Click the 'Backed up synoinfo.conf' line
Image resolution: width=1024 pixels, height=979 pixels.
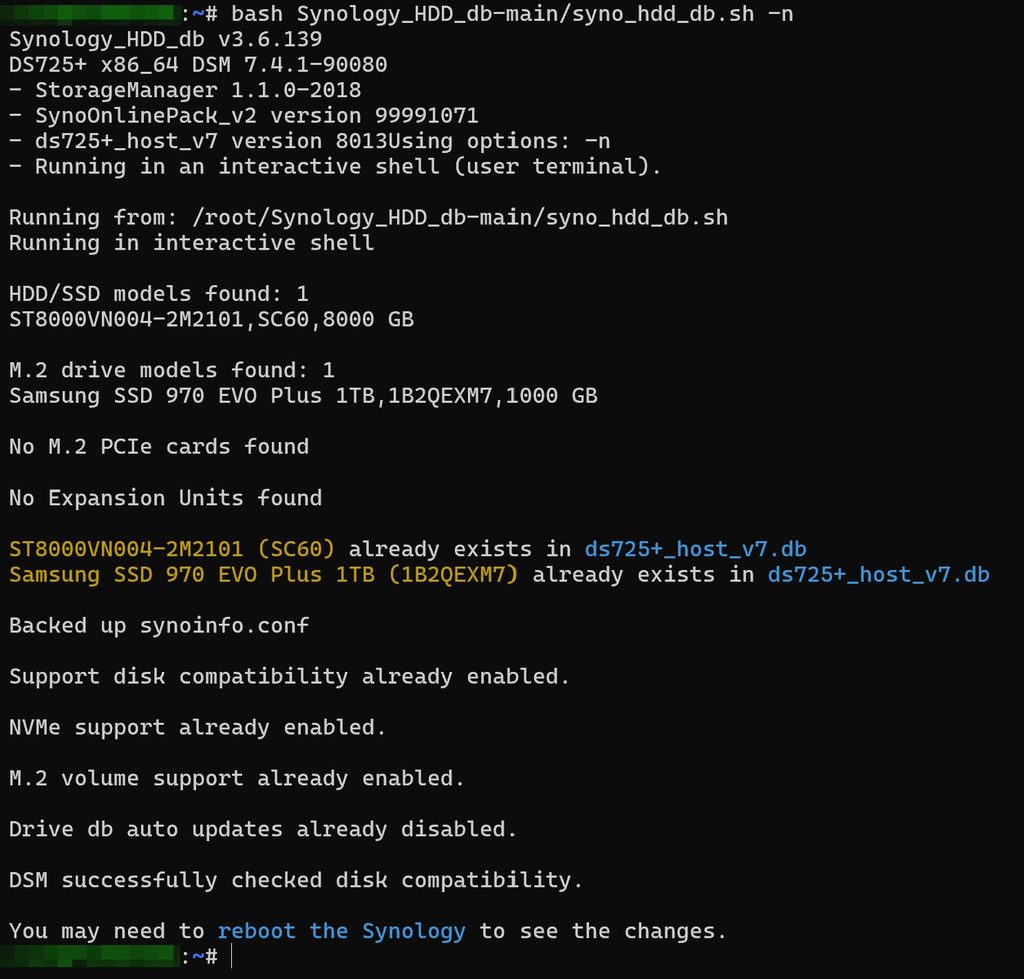click(x=159, y=625)
